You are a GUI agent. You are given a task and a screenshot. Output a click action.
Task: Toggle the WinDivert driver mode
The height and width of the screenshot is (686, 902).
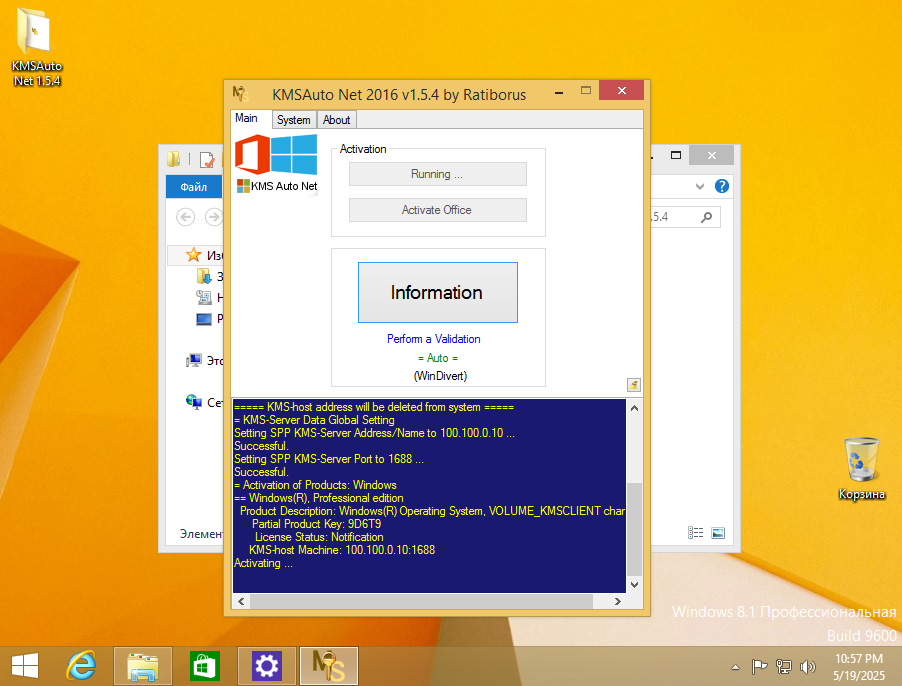pyautogui.click(x=440, y=375)
